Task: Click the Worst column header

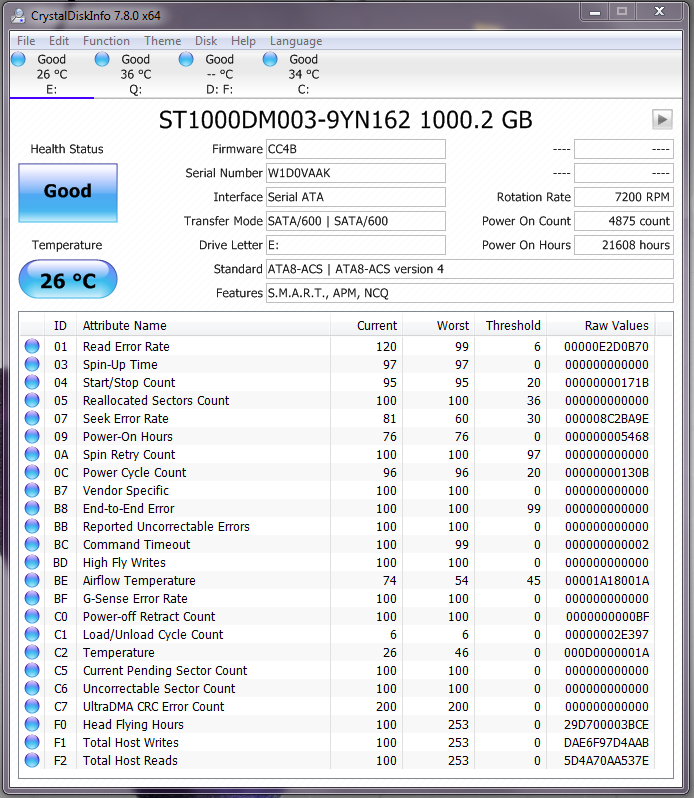Action: click(438, 326)
